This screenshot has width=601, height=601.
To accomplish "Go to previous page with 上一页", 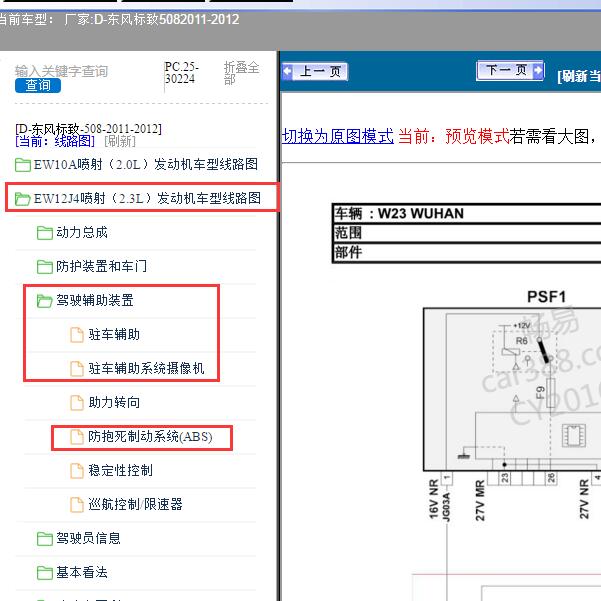I will point(315,71).
